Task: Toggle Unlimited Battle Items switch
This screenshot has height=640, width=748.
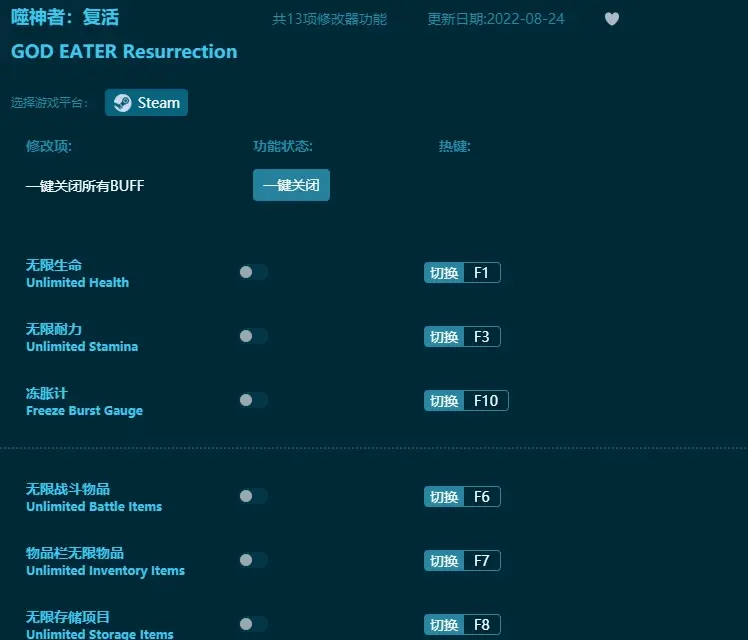Action: coord(253,496)
